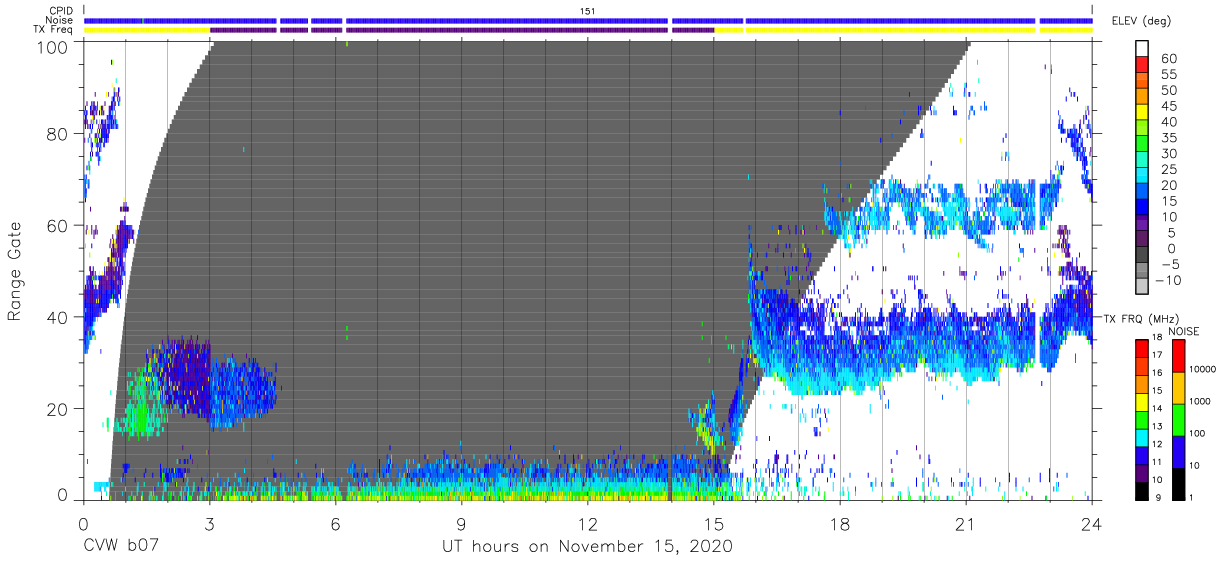Select the blue 15–20 swatch in ELEV colorbar
This screenshot has width=1228, height=567.
tap(1144, 190)
